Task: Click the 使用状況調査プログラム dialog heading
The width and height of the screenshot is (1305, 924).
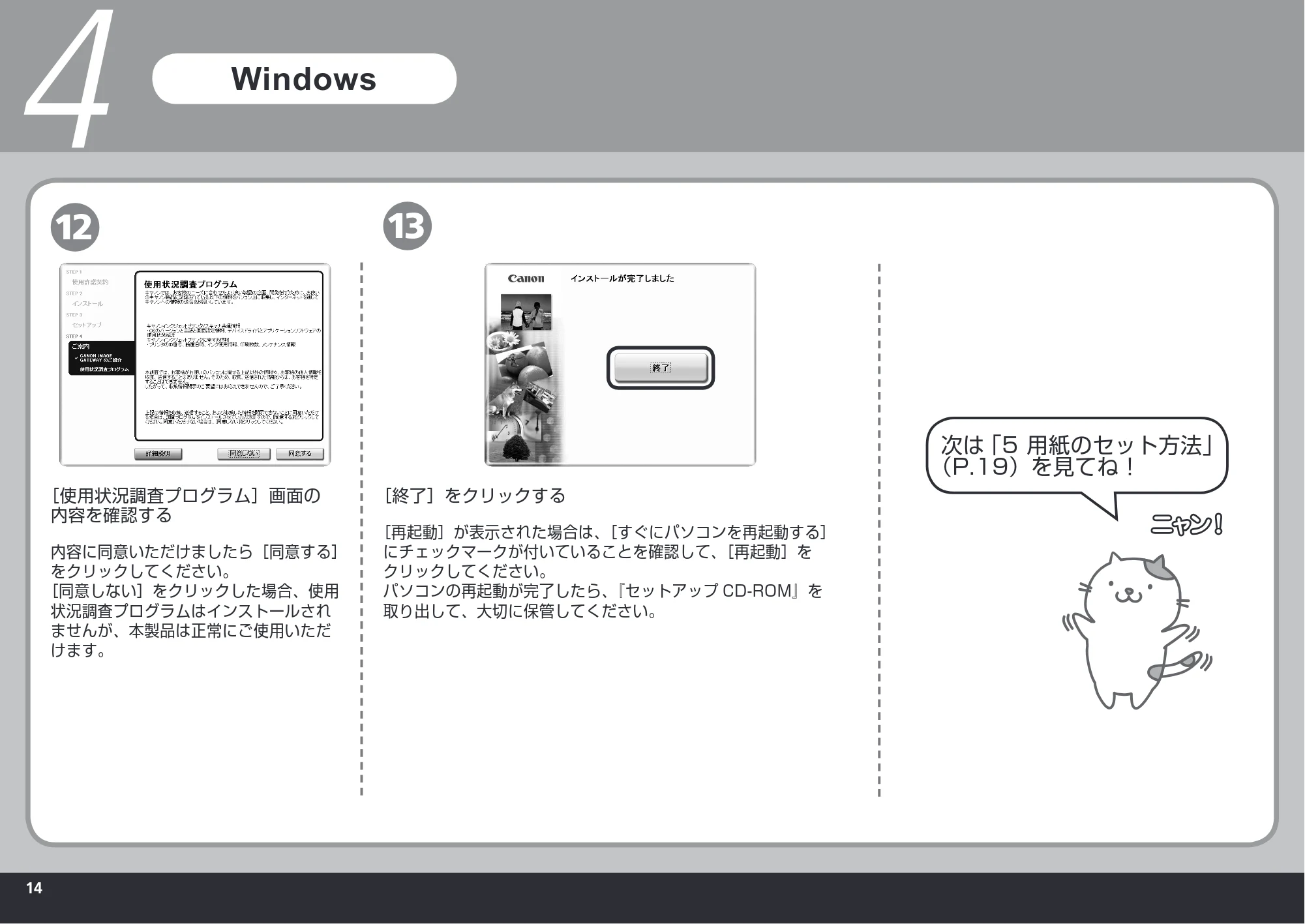Action: point(190,284)
